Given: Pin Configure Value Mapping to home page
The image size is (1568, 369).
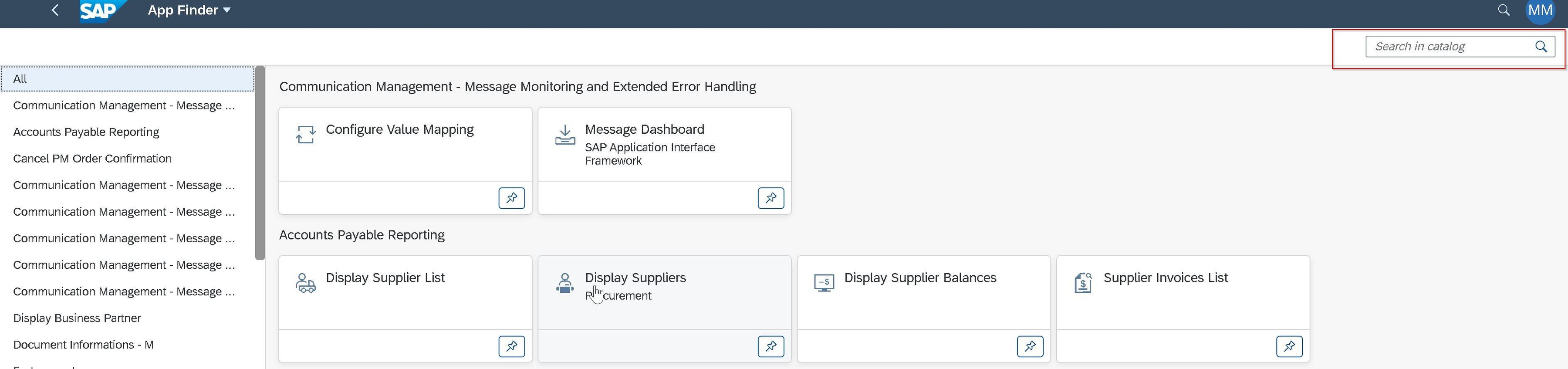Looking at the screenshot, I should point(511,198).
